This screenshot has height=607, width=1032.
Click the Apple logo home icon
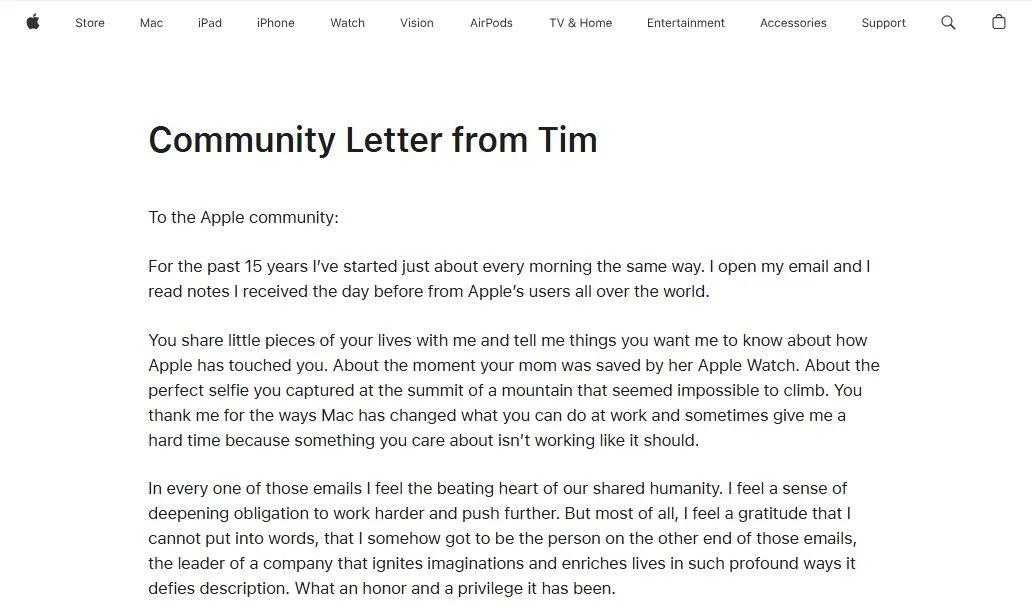coord(33,22)
